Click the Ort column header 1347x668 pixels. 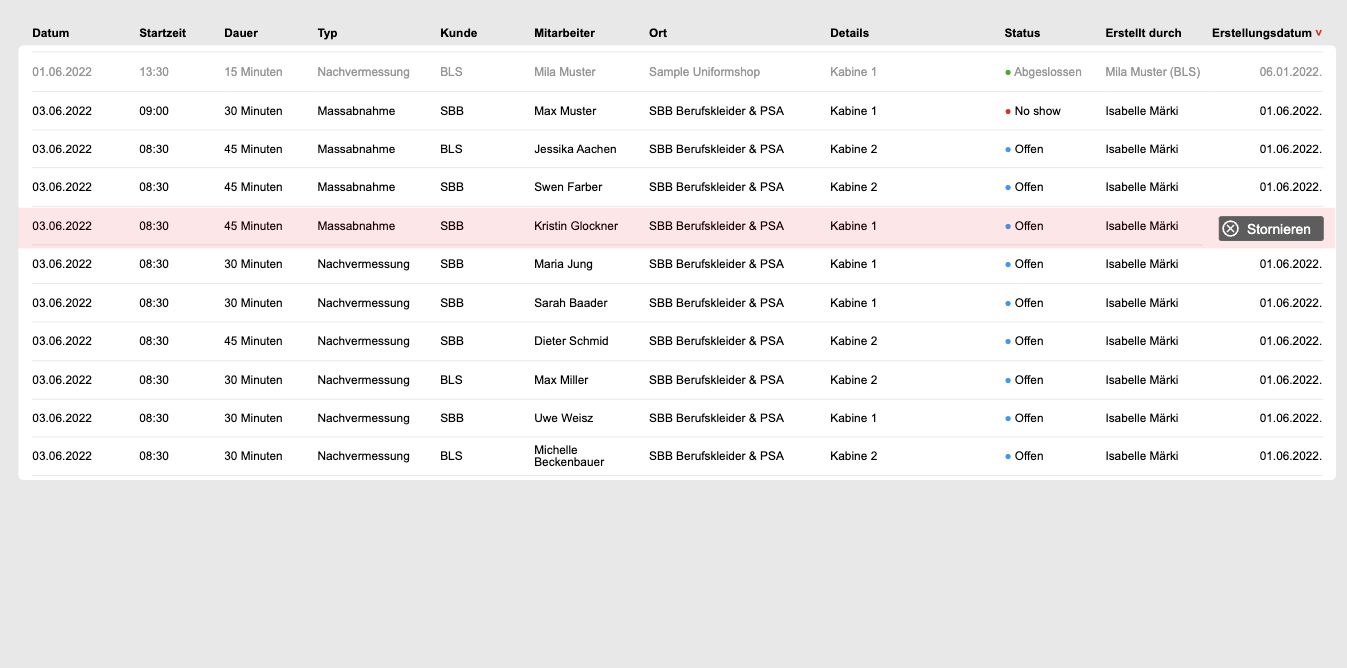658,33
